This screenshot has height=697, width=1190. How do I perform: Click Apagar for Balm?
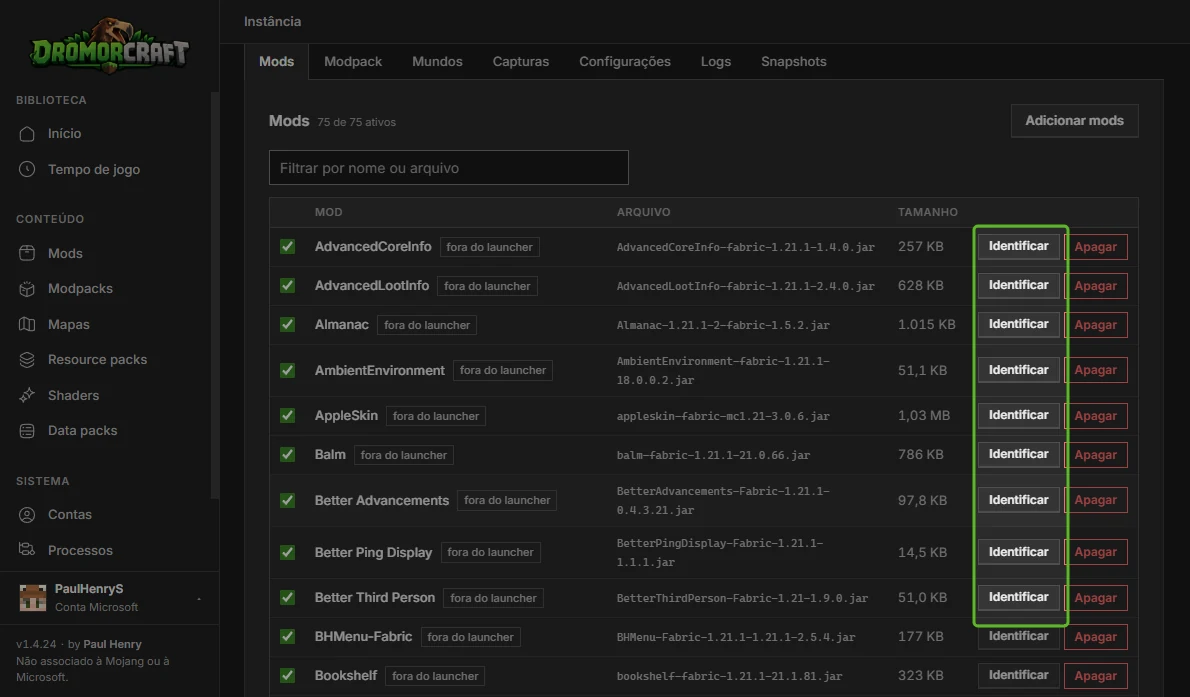click(1096, 455)
